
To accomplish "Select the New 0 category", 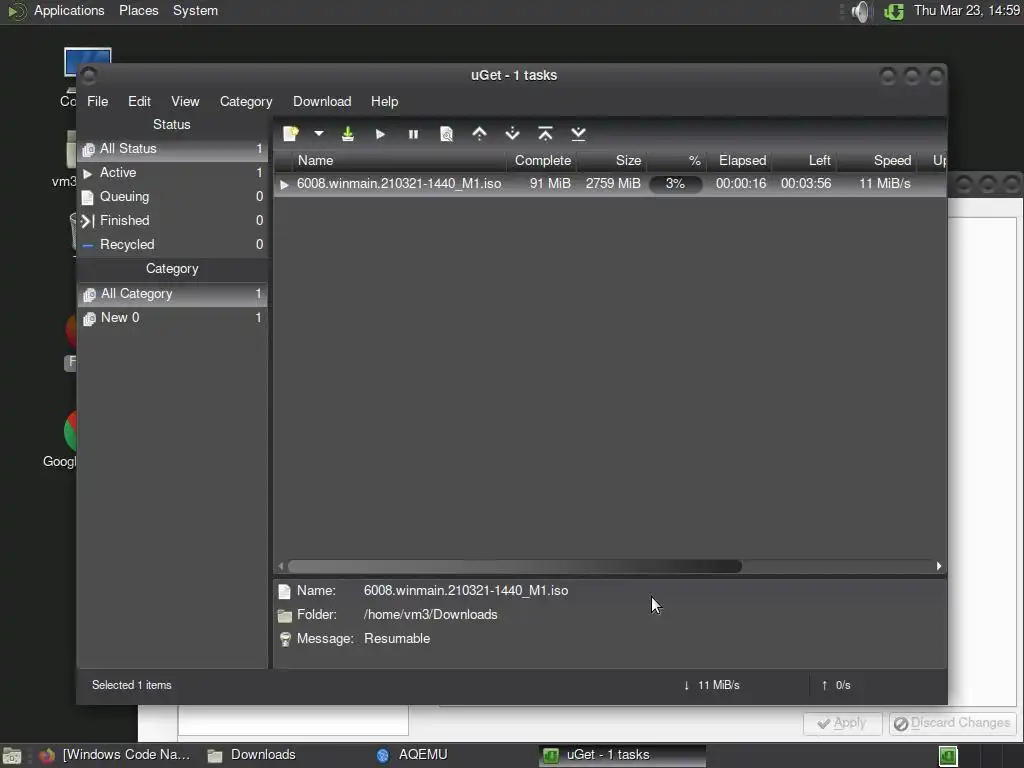I will [172, 317].
